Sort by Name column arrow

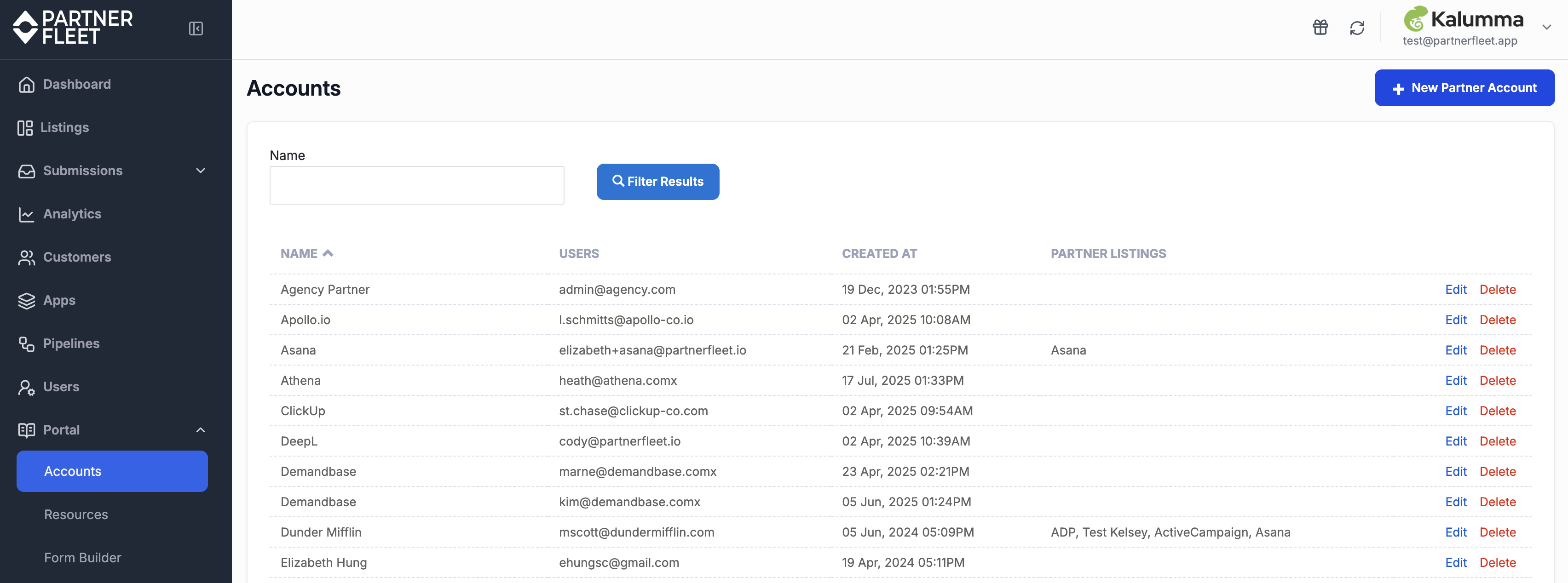pos(328,253)
